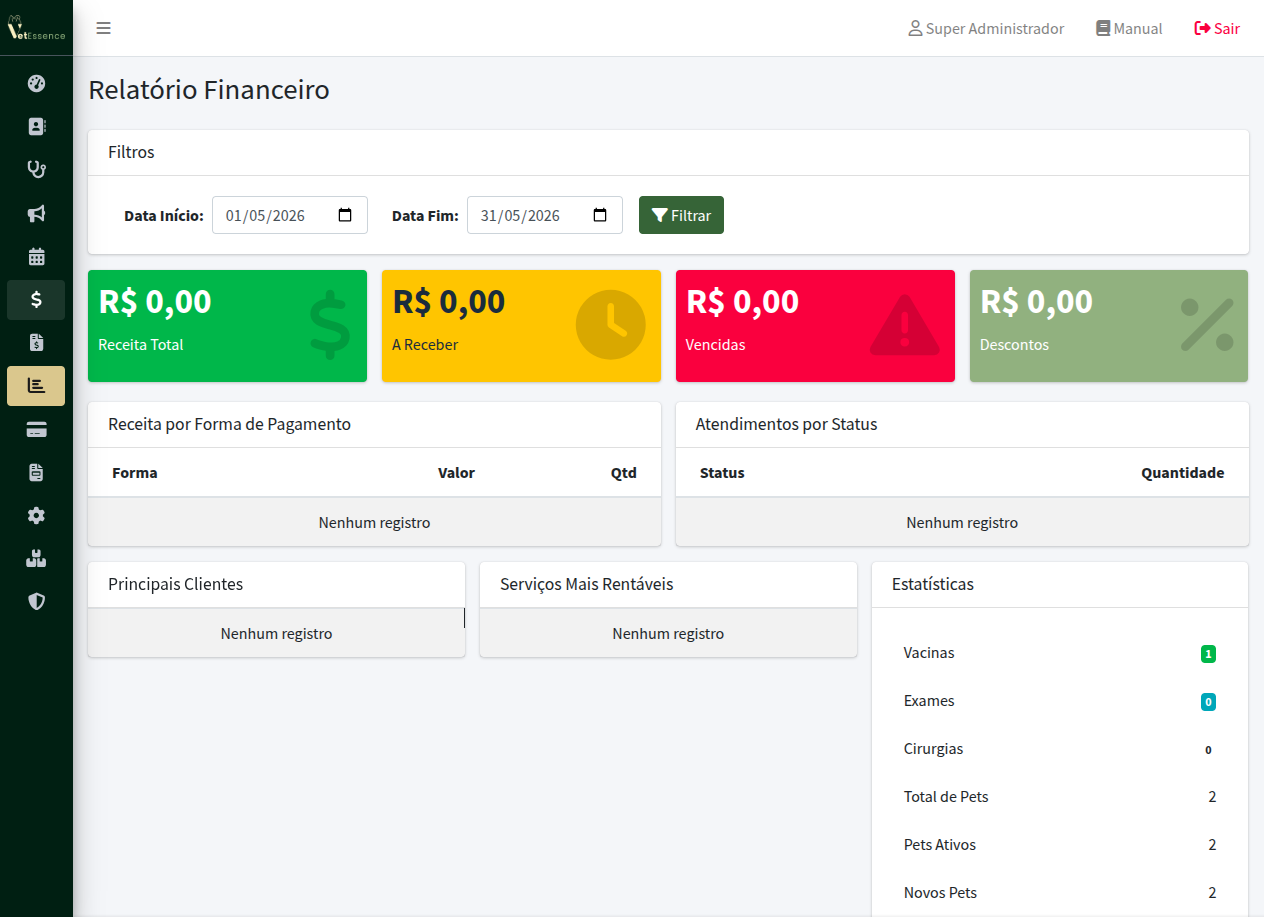Open the boxes inventory sidebar icon
The width and height of the screenshot is (1264, 917).
click(36, 558)
